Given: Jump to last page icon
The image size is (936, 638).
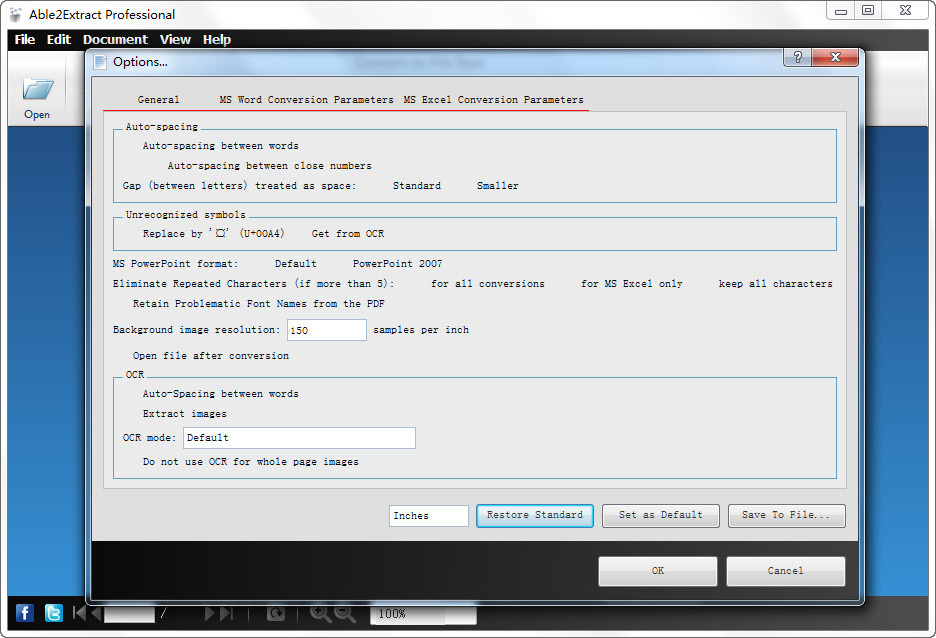Looking at the screenshot, I should [x=227, y=613].
